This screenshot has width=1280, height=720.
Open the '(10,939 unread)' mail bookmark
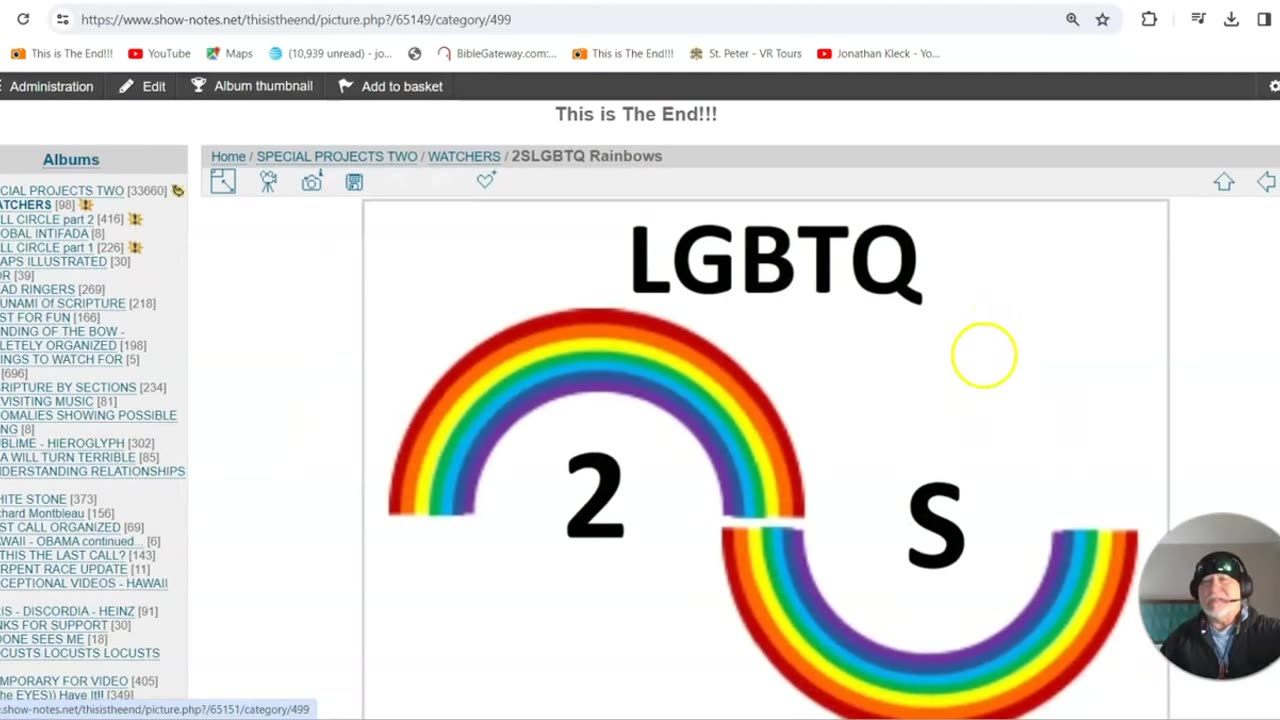point(331,54)
